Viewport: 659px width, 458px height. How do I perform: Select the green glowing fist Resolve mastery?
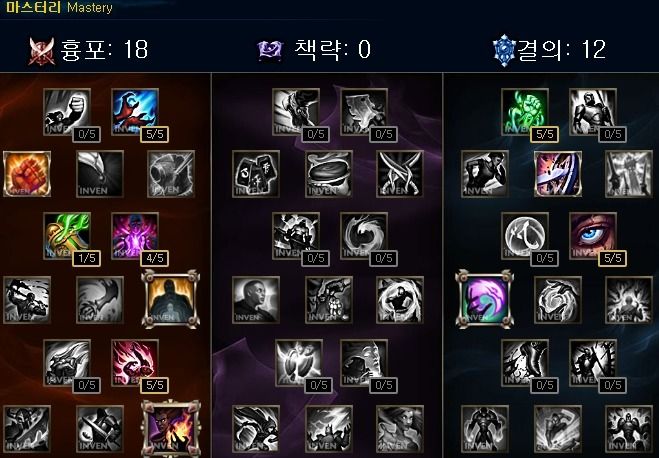pos(525,112)
